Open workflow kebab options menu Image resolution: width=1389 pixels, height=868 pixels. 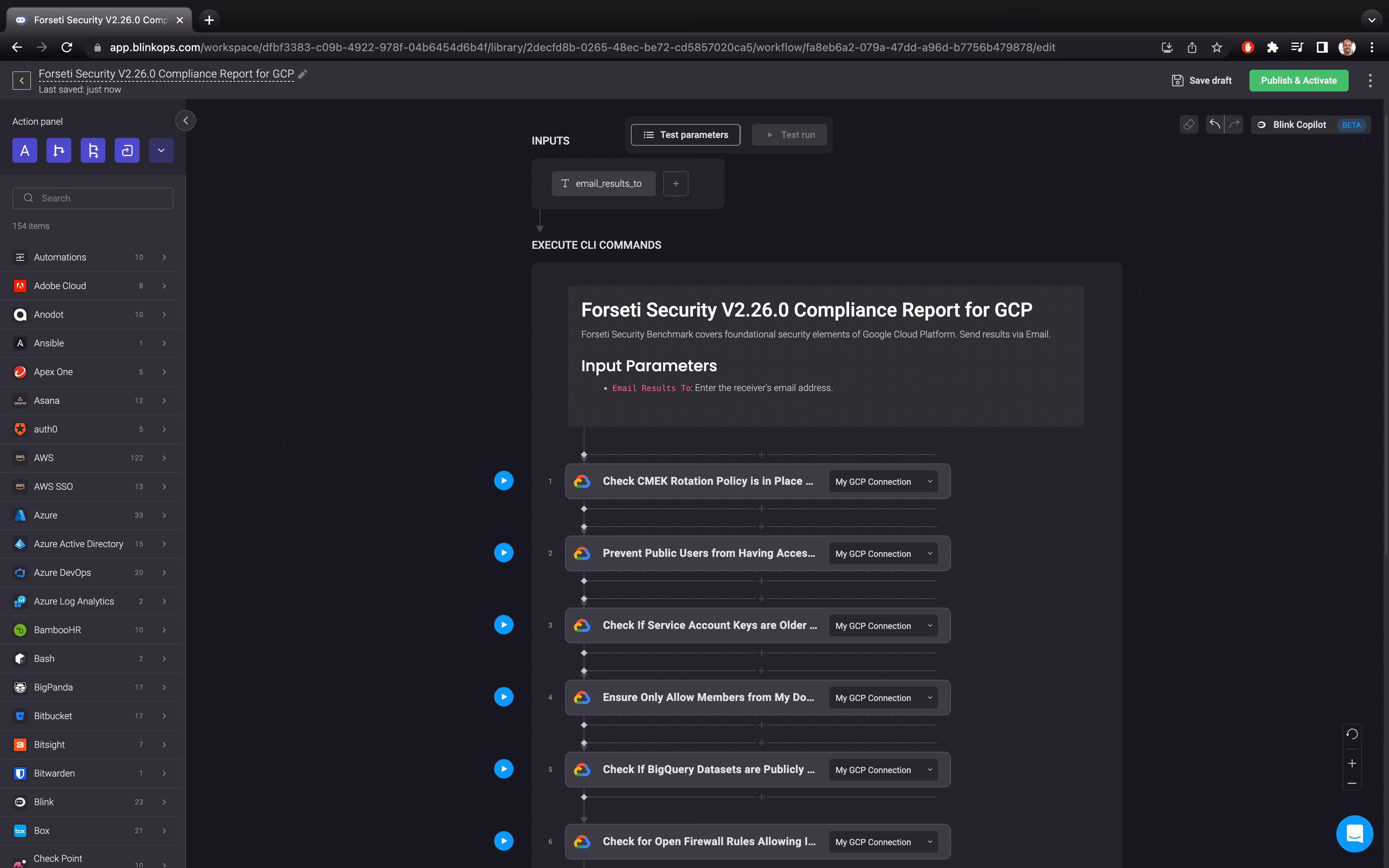(x=1370, y=80)
